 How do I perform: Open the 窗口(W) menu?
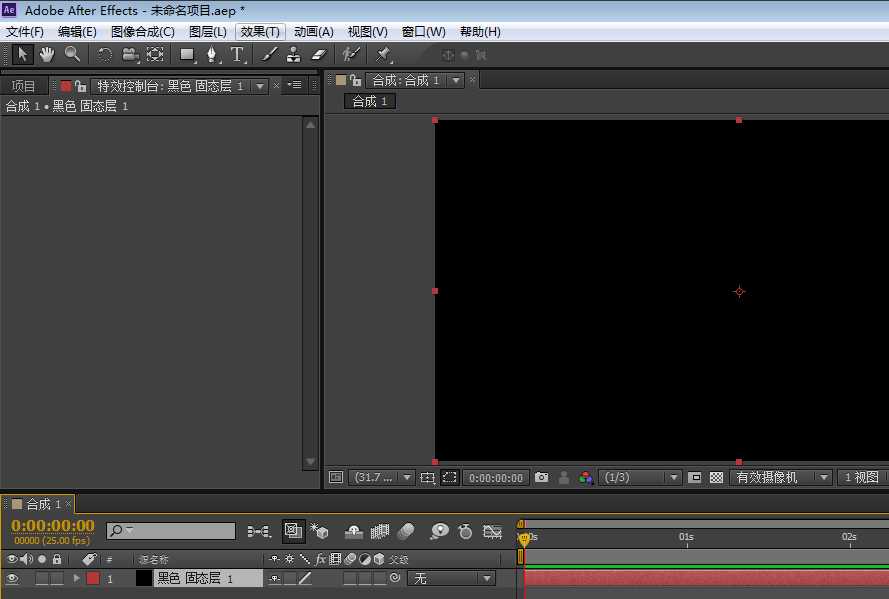(x=422, y=31)
